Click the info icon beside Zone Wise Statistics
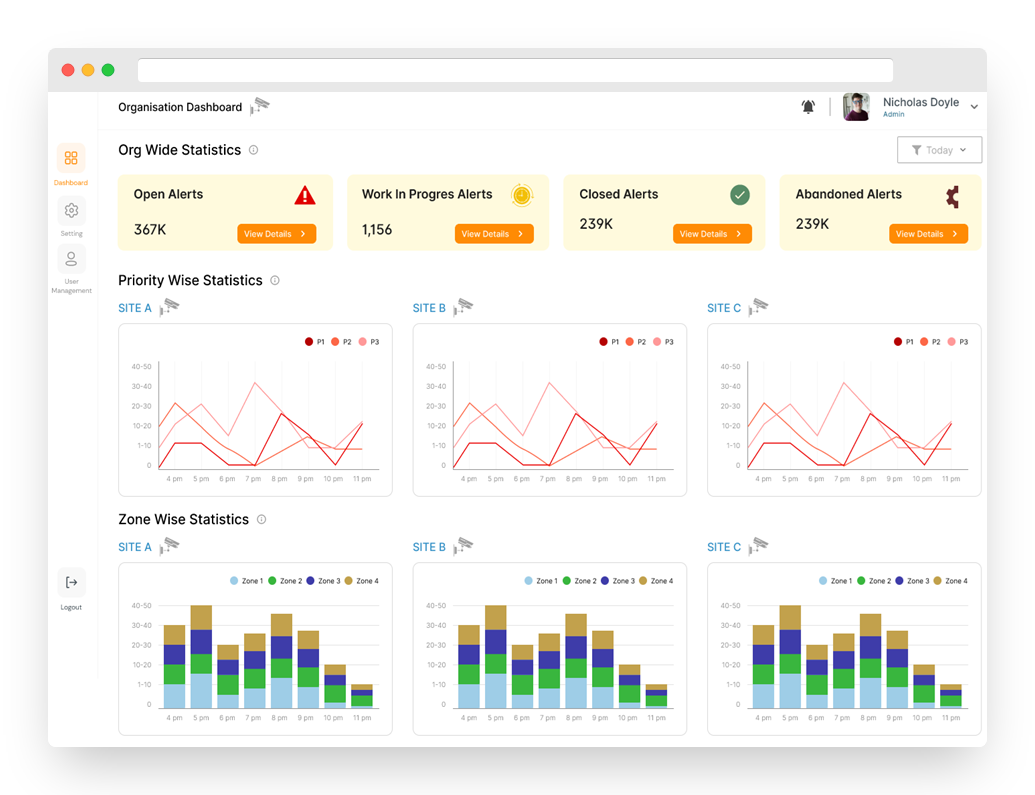The width and height of the screenshot is (1035, 795). coord(261,520)
